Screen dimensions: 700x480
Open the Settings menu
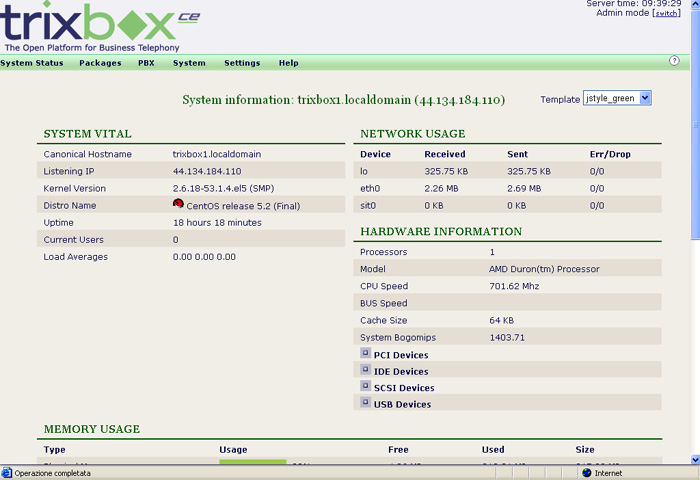click(242, 63)
